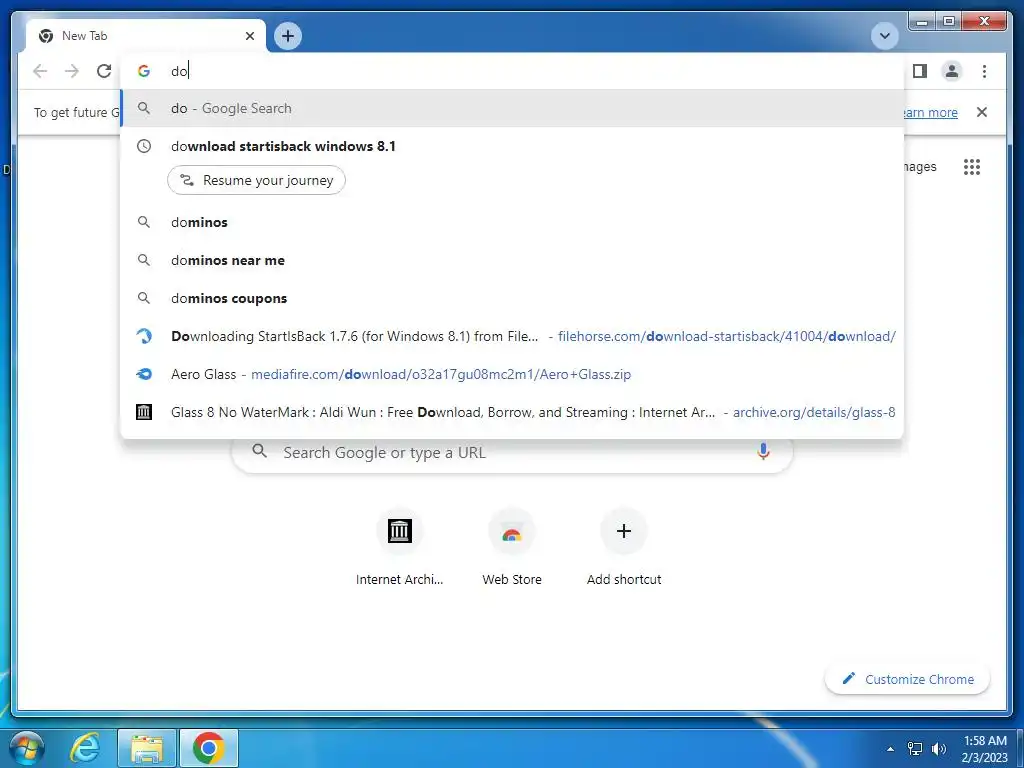Open the tab search dropdown arrow
This screenshot has height=768, width=1024.
885,36
